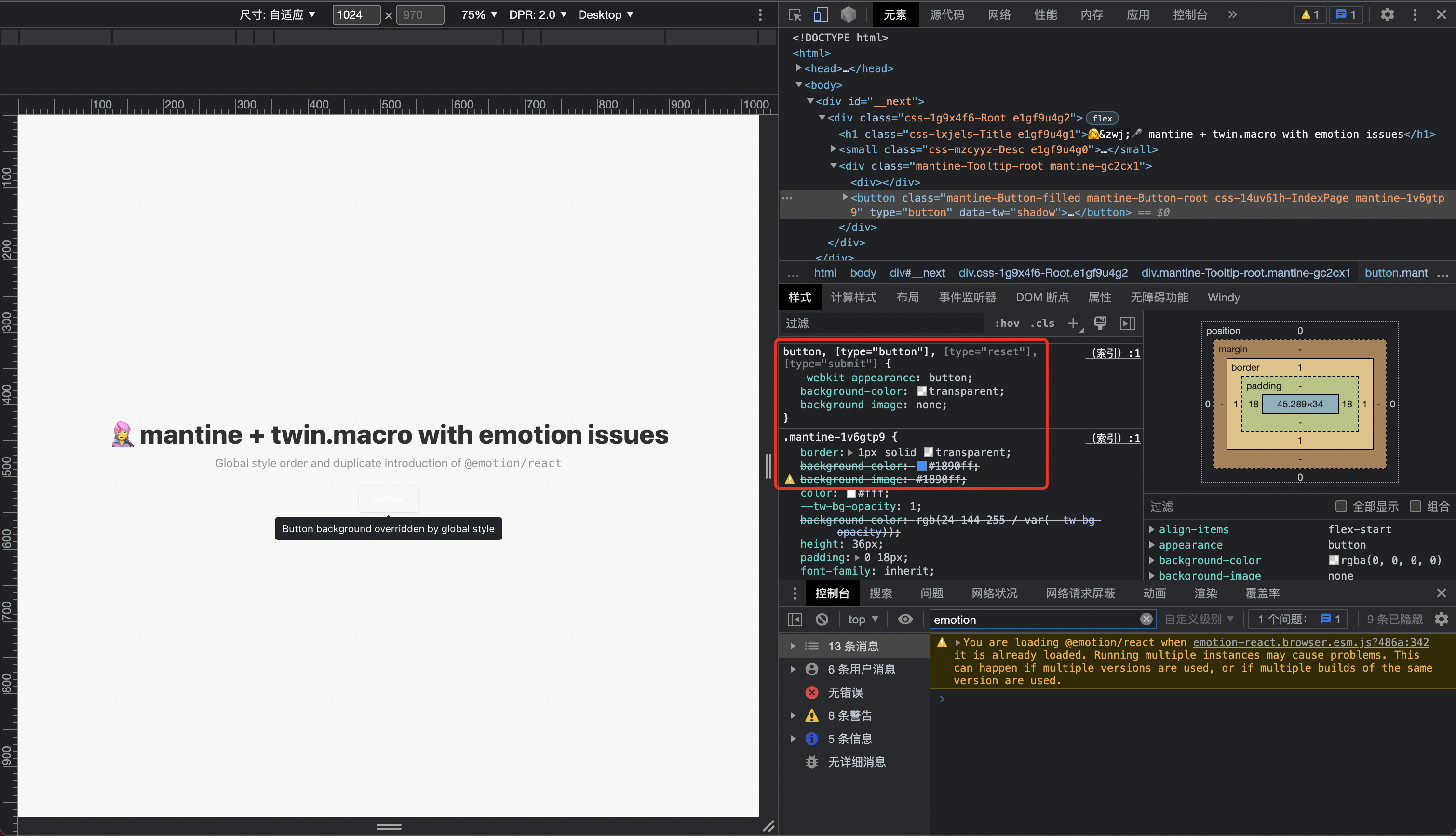1456x836 pixels.
Task: Click ellipsis before the button element row
Action: click(x=787, y=198)
